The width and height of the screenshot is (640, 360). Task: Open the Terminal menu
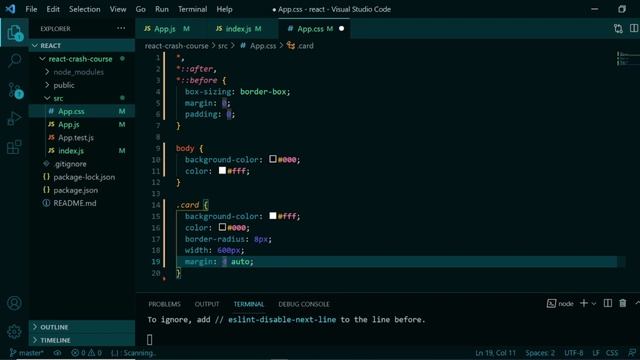click(192, 9)
